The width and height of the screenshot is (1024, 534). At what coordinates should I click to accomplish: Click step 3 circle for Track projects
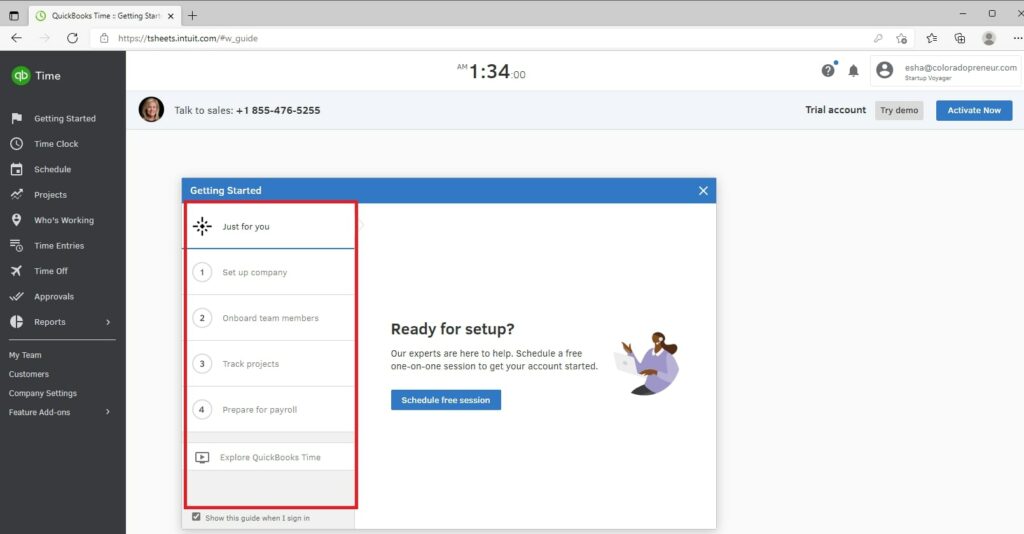click(x=202, y=364)
